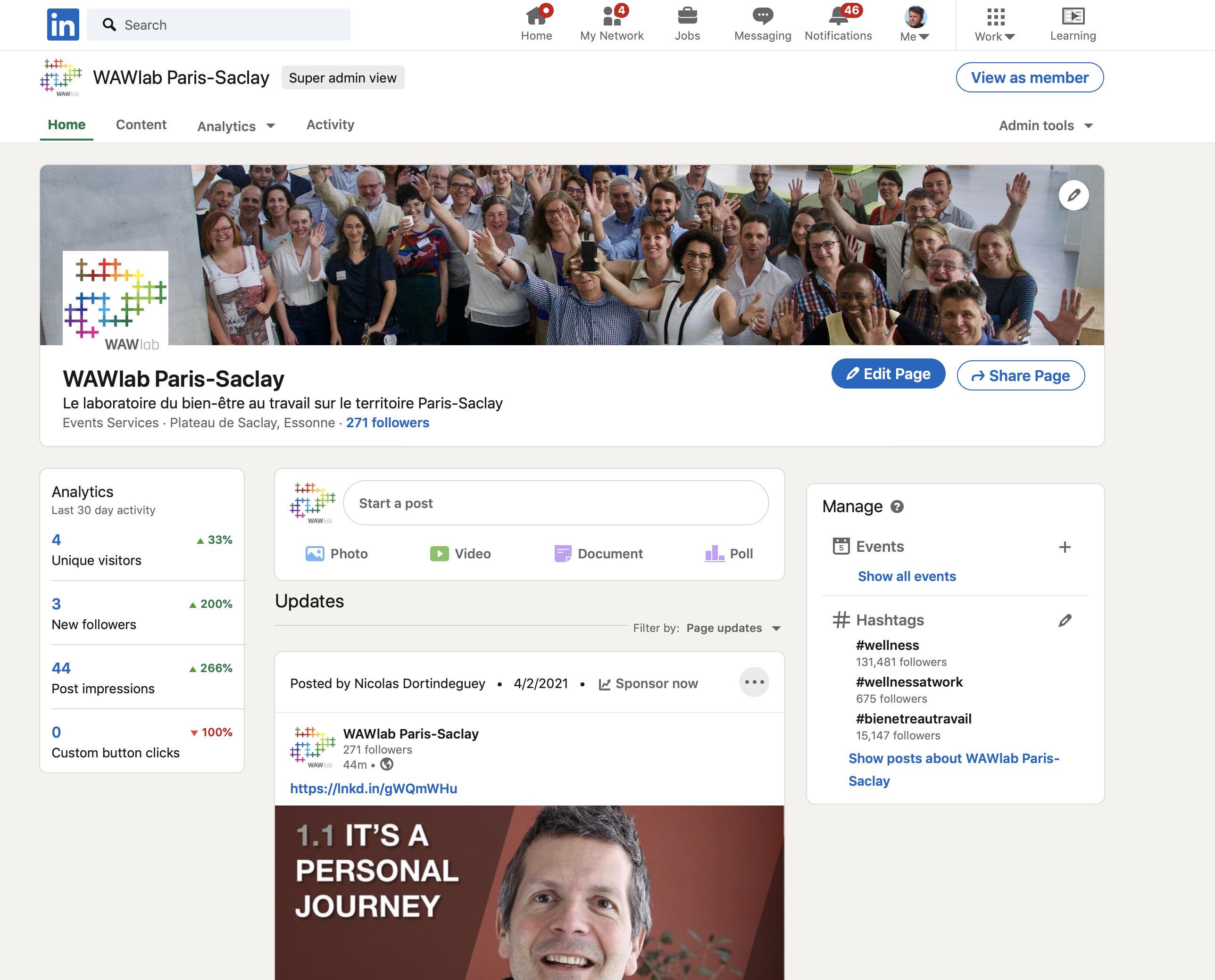
Task: Switch to the Content tab
Action: (141, 125)
